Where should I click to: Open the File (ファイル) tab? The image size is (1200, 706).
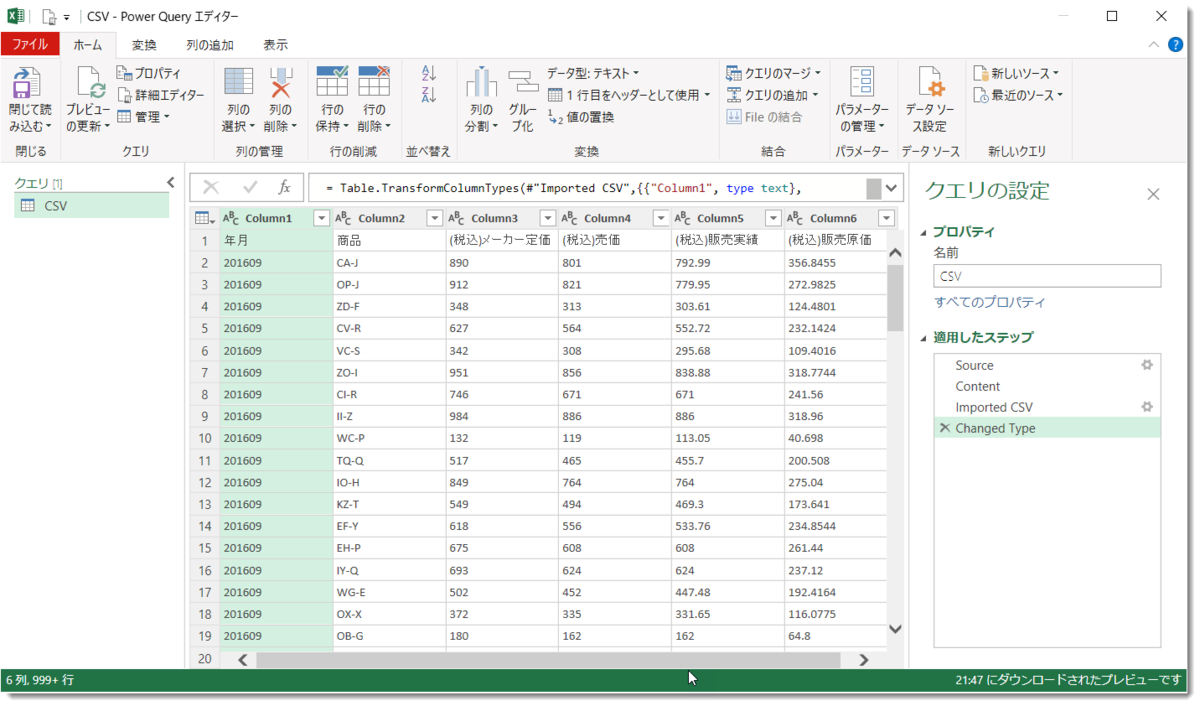click(x=30, y=45)
